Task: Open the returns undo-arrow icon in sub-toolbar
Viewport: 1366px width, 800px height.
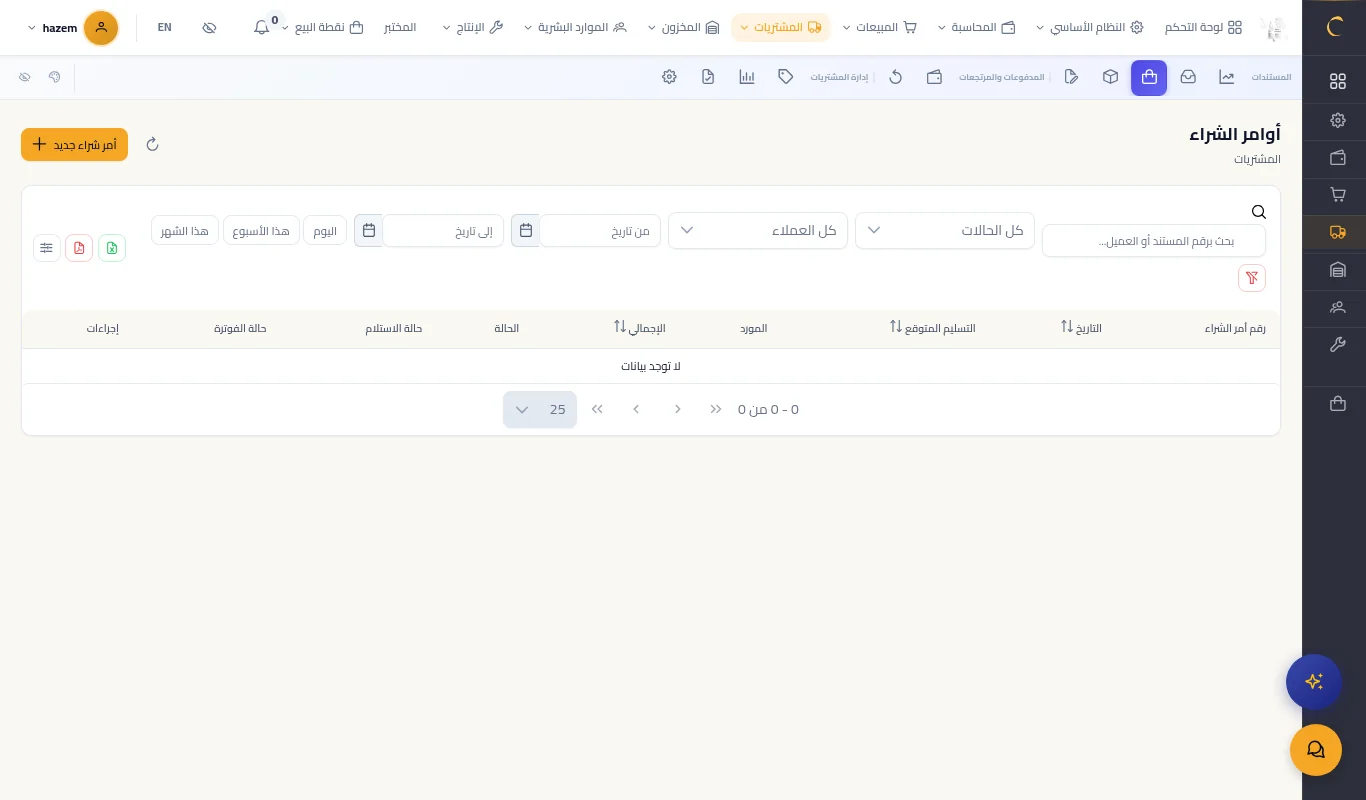Action: pos(896,77)
